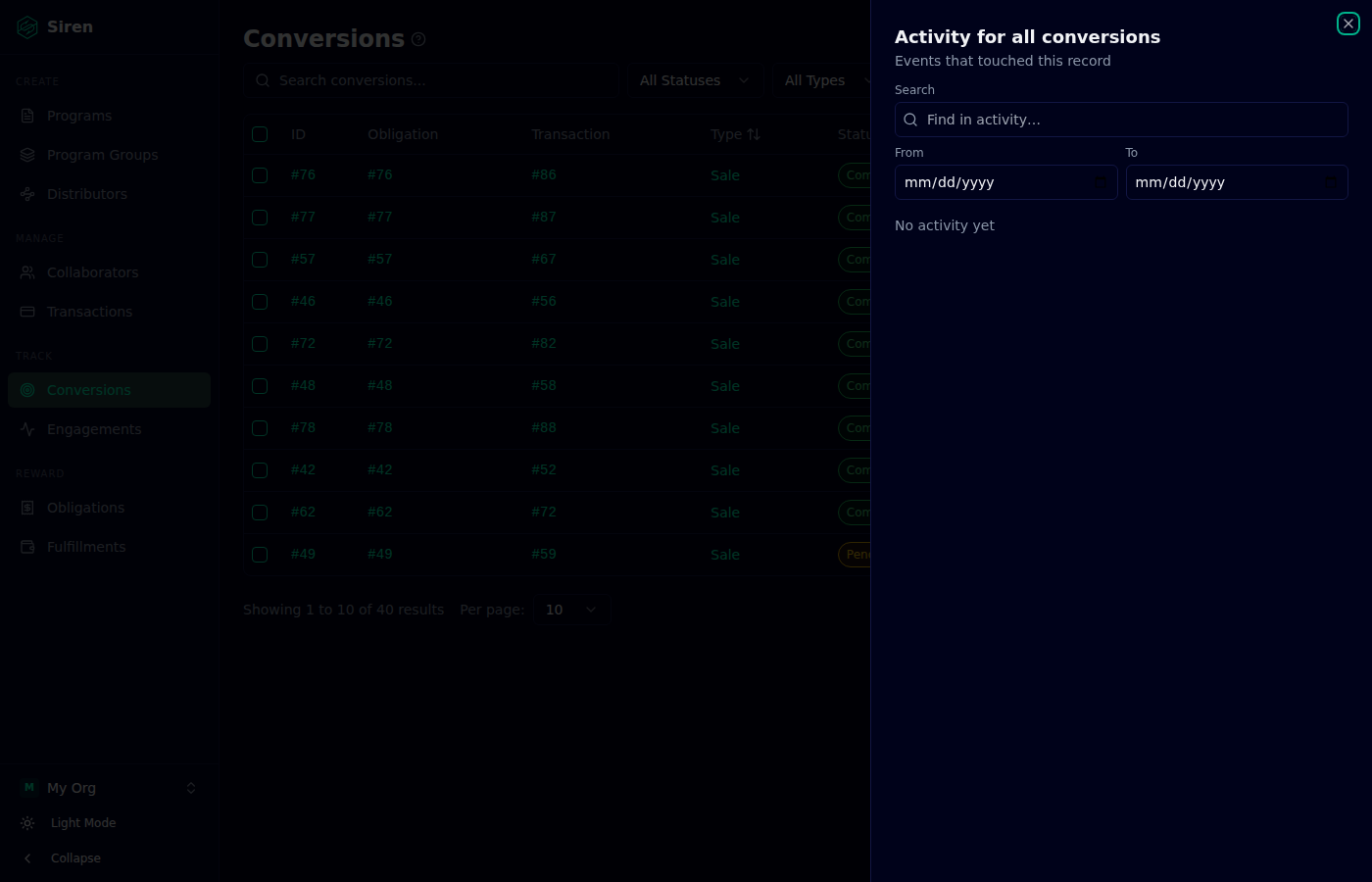Click the Fulfillments wallet icon
The image size is (1372, 882).
27,547
